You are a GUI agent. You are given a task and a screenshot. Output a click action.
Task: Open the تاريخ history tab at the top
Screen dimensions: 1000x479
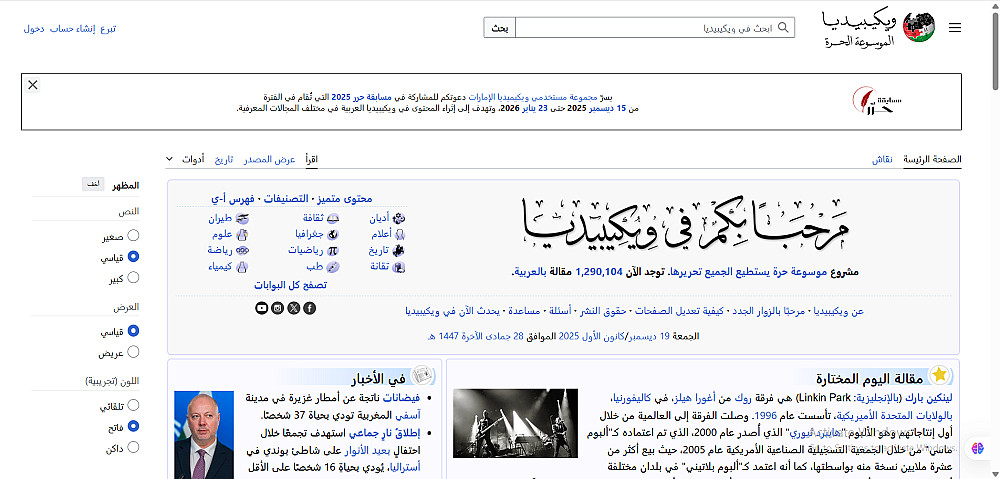[224, 159]
